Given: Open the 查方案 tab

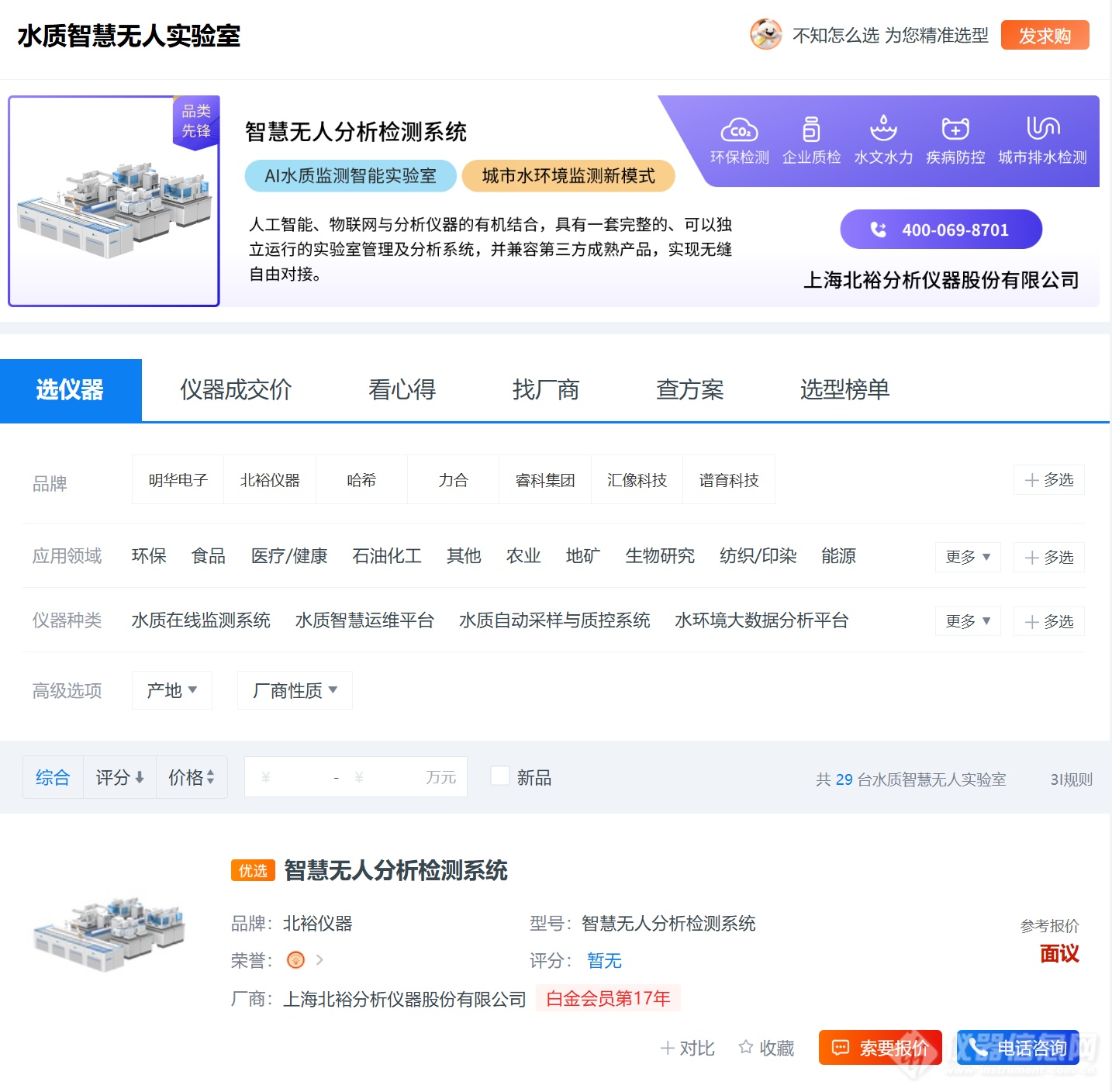Looking at the screenshot, I should (689, 389).
